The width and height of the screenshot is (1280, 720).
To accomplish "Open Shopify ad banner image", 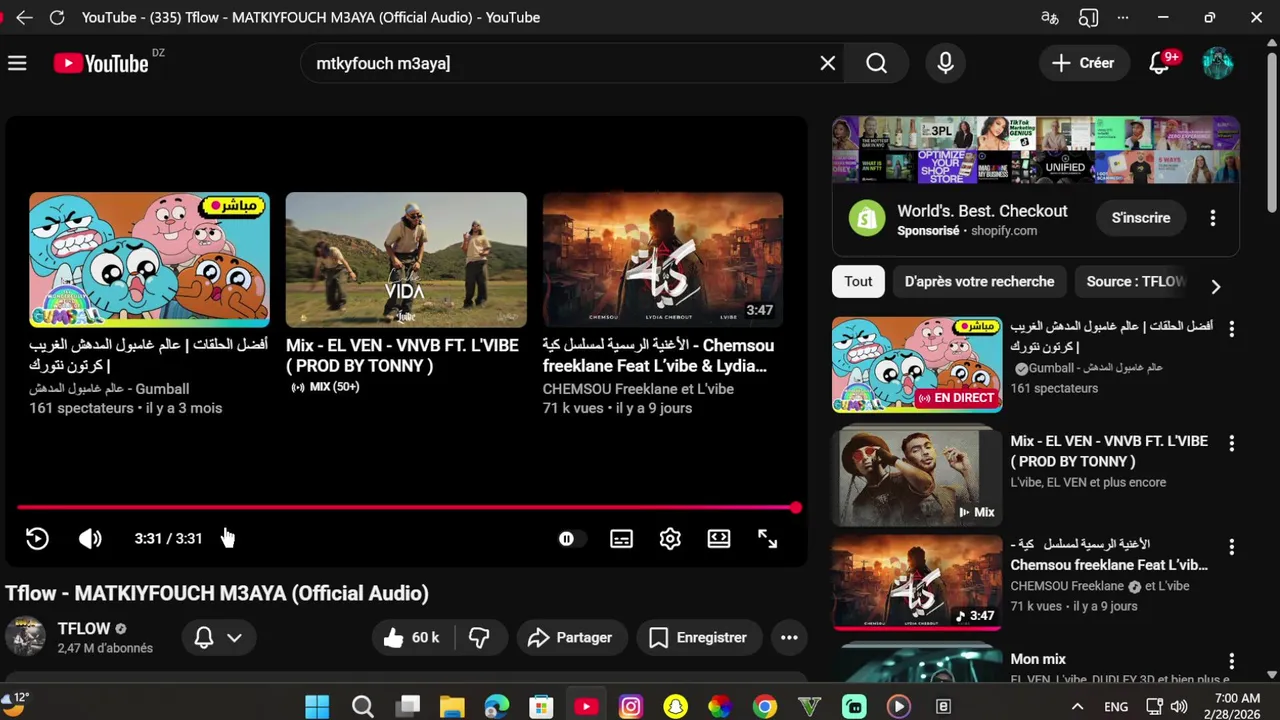I will (1036, 150).
